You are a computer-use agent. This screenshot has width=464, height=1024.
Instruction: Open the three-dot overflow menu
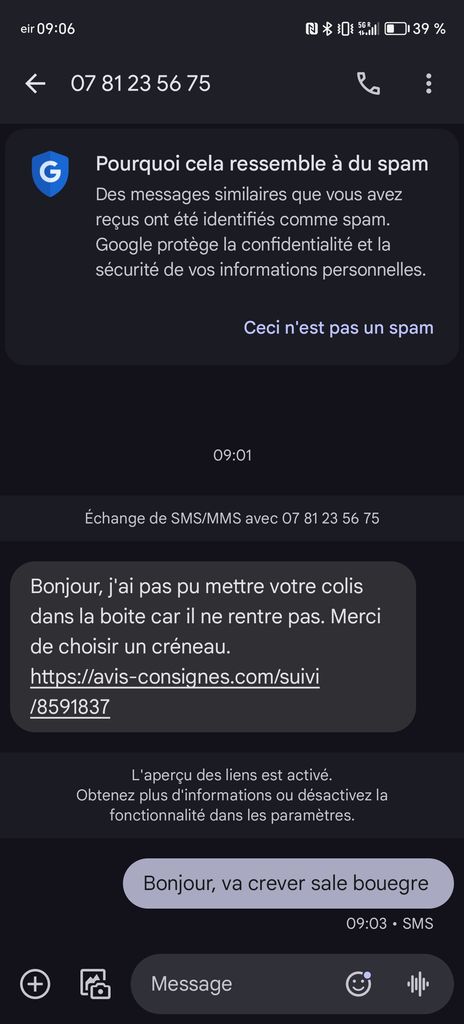tap(429, 84)
